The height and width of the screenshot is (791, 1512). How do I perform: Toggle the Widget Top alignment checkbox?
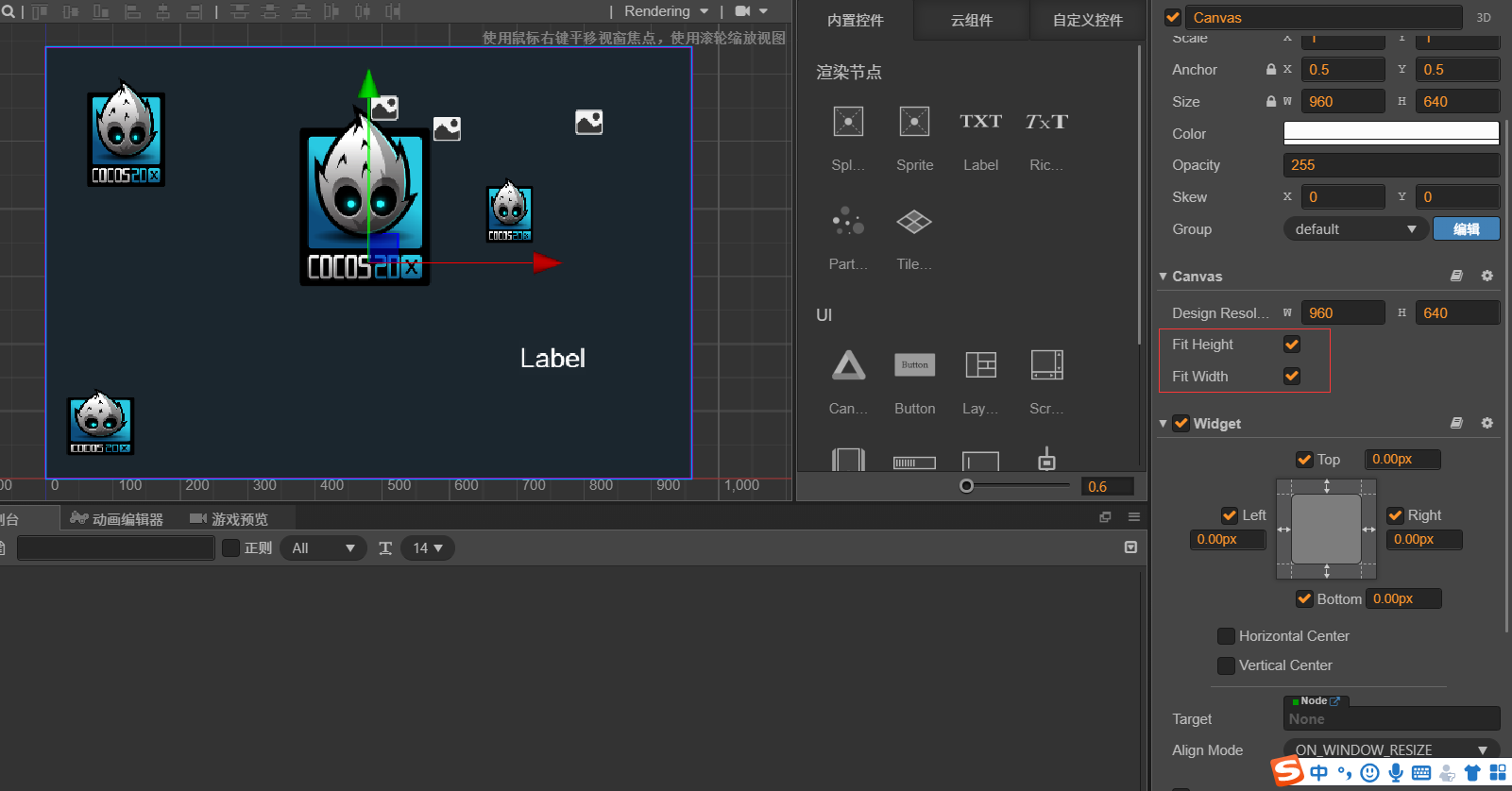(x=1304, y=460)
